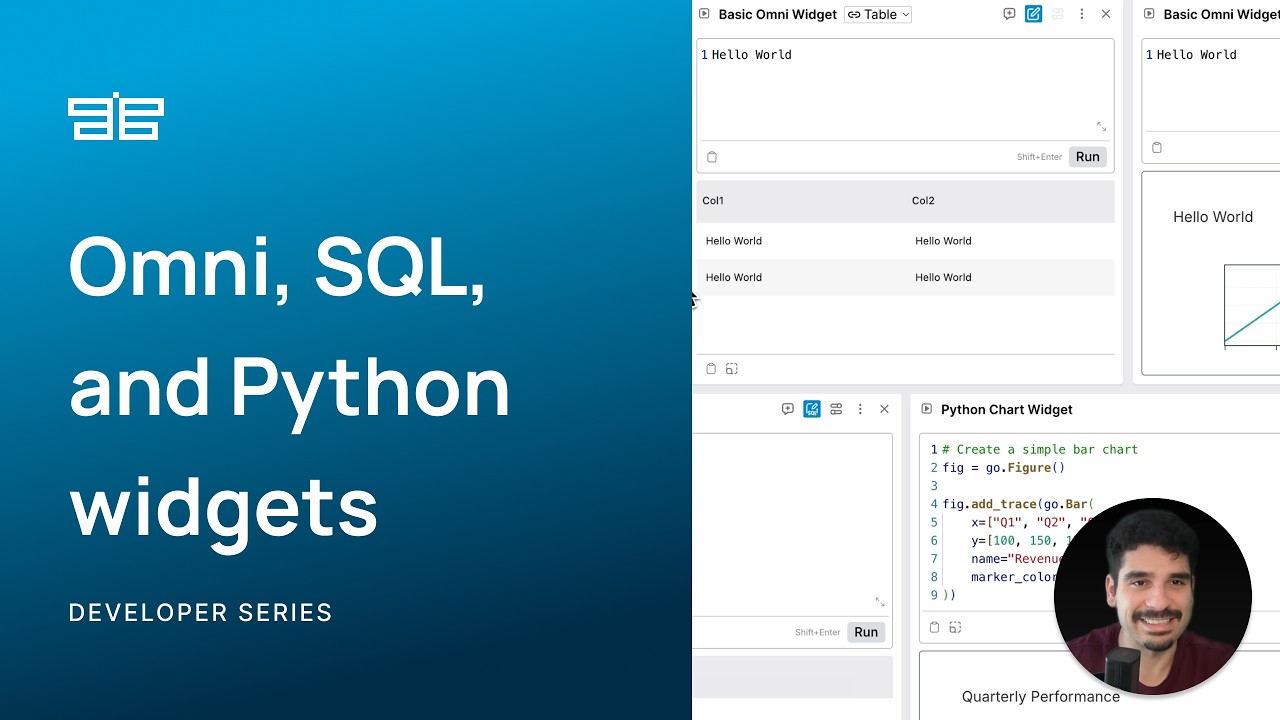Click the presenter webcam thumbnail
The height and width of the screenshot is (720, 1280).
point(1152,596)
